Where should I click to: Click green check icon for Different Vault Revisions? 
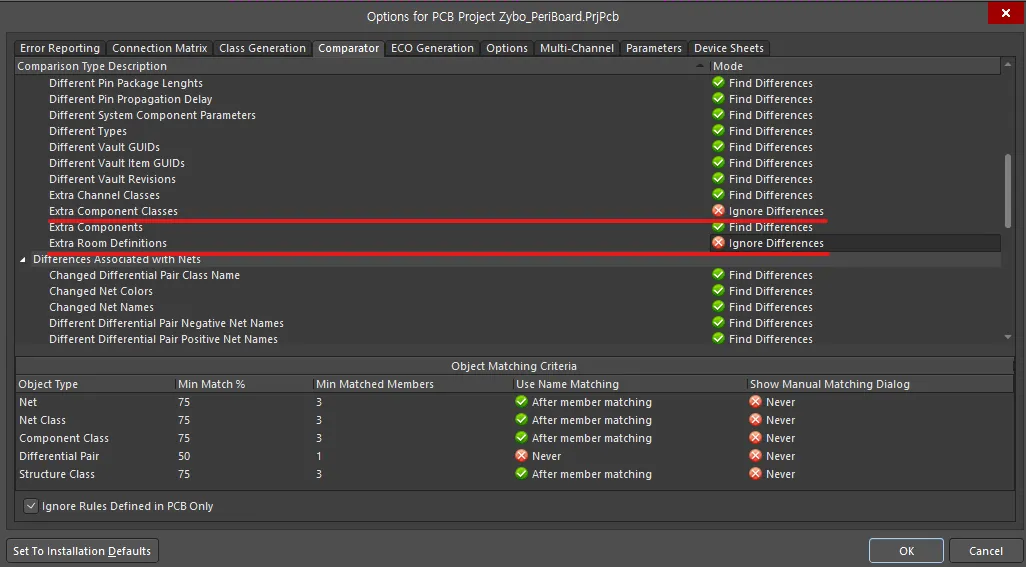718,179
